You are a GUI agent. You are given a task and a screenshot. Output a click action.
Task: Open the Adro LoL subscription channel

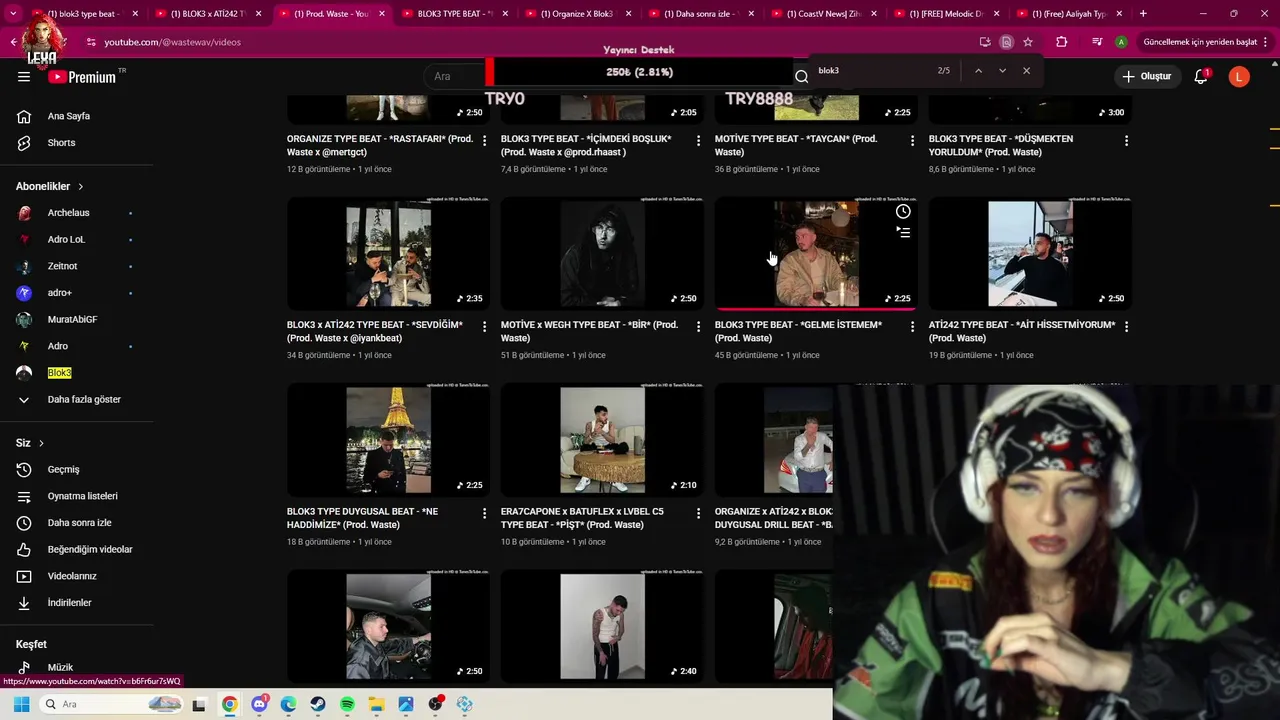pos(66,239)
